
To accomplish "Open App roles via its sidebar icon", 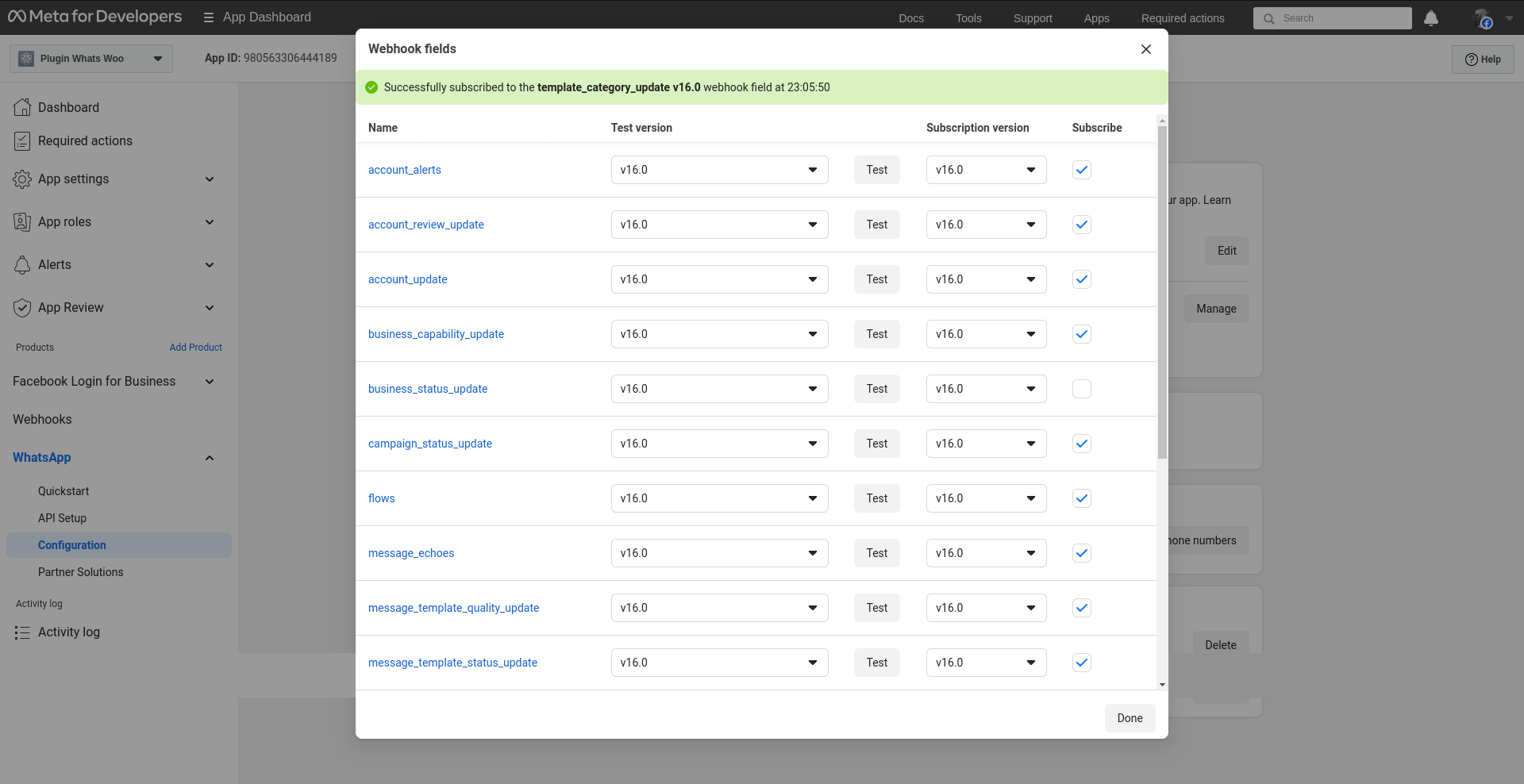I will 22,222.
